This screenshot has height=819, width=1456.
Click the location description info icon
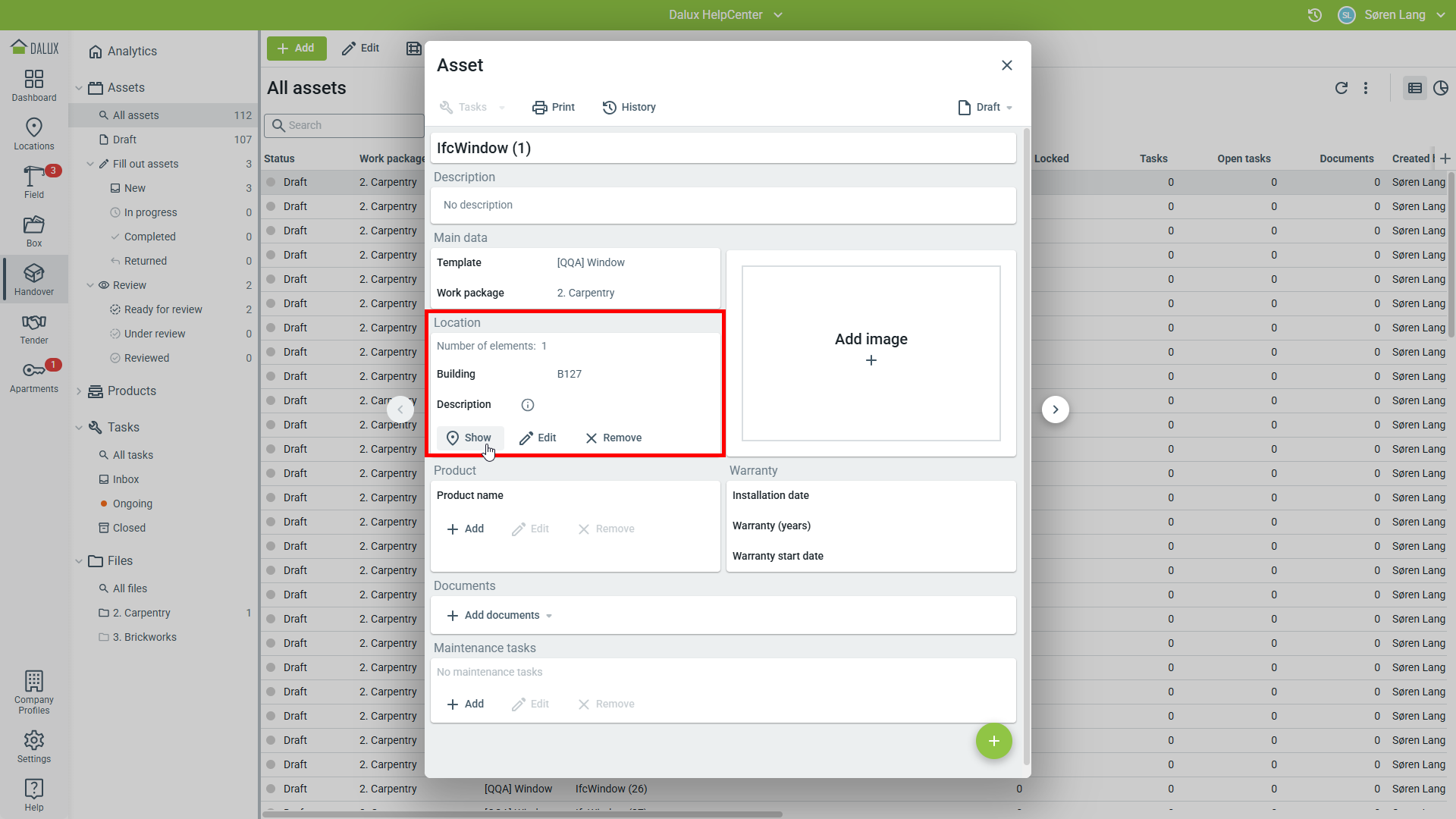pyautogui.click(x=528, y=405)
